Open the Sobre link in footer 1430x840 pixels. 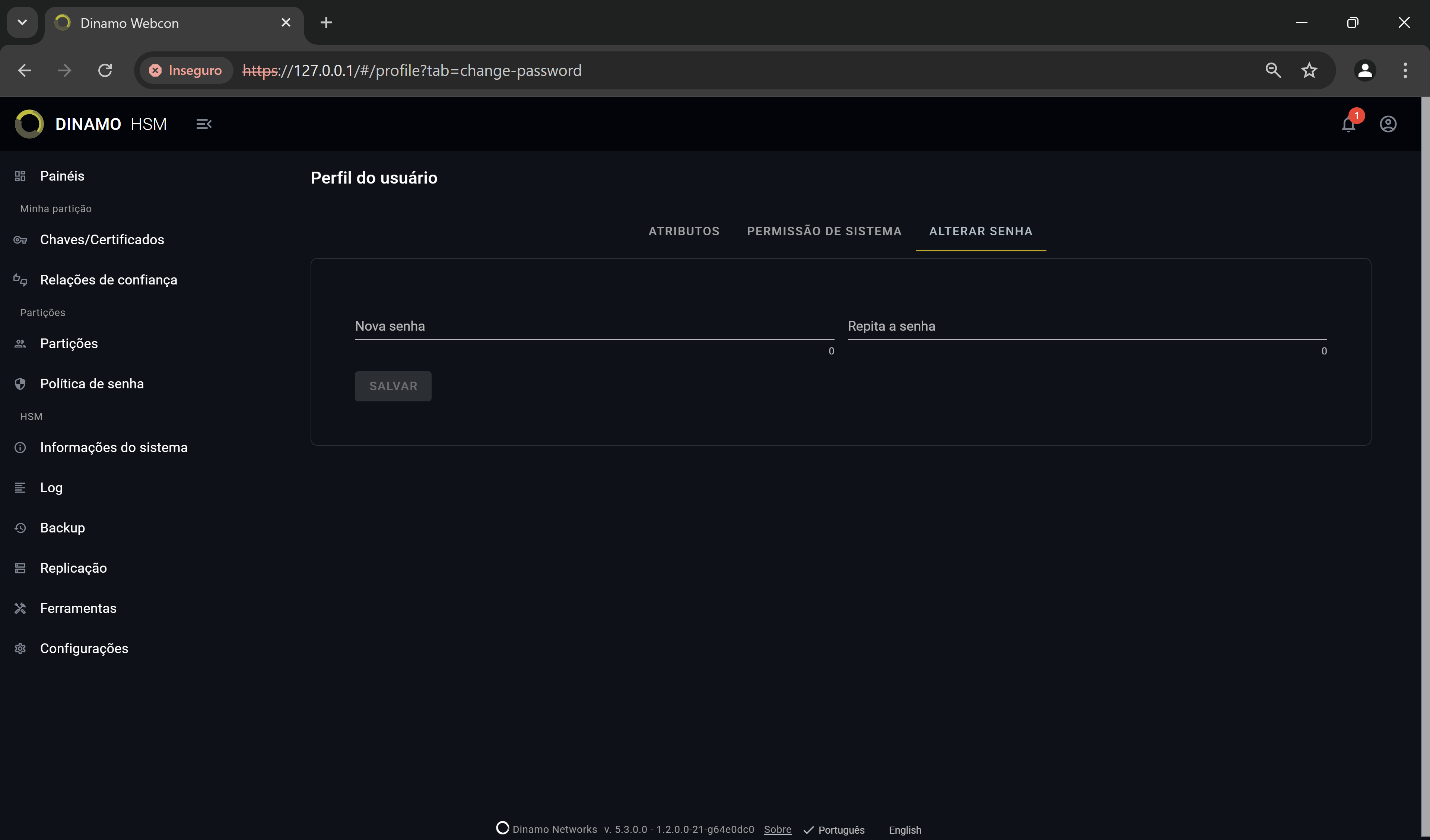tap(778, 830)
